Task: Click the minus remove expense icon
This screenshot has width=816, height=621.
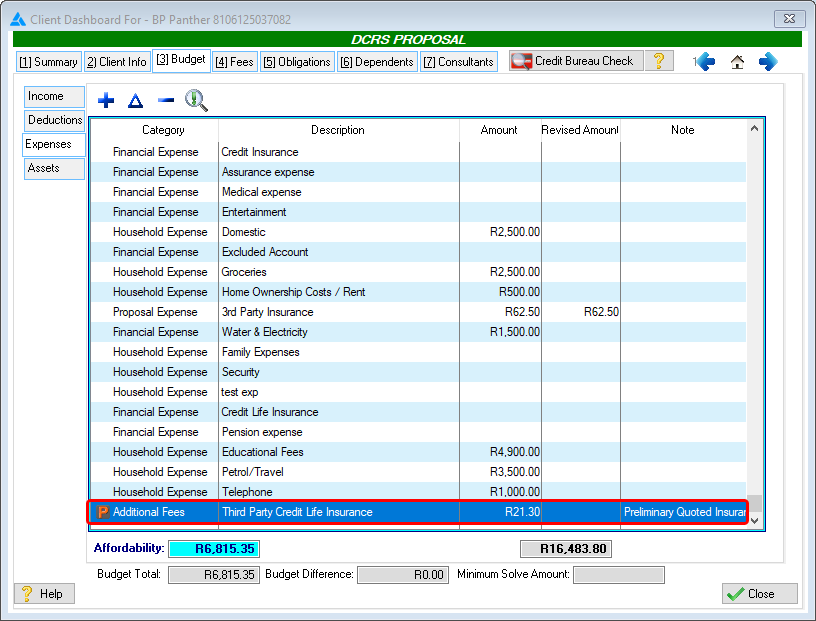Action: coord(166,101)
